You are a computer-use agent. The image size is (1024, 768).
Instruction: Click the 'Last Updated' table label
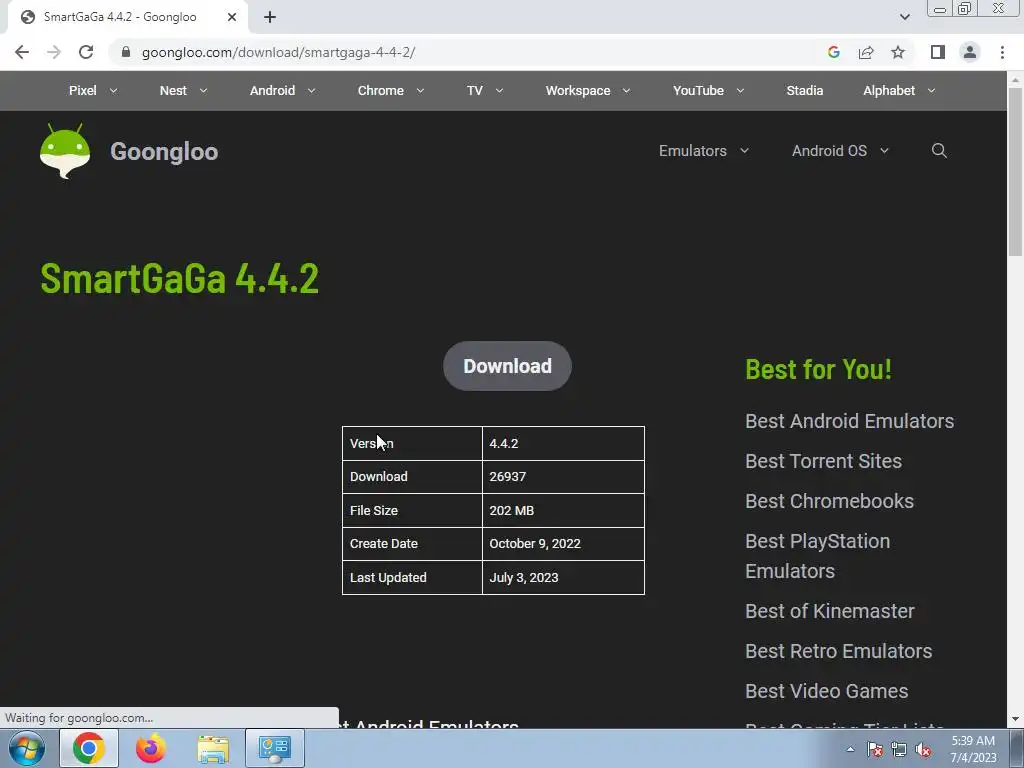point(388,577)
